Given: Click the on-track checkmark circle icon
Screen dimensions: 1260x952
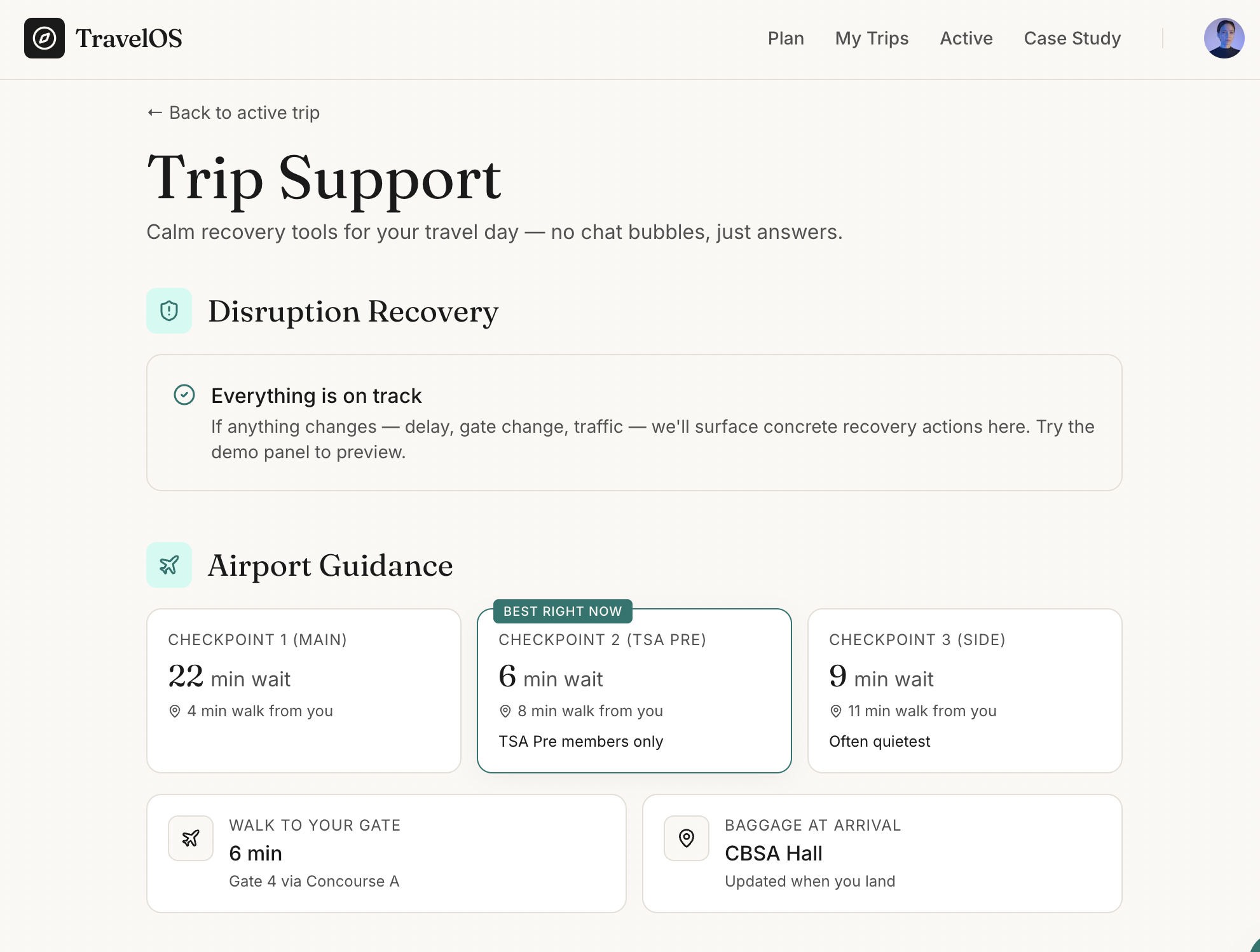Looking at the screenshot, I should click(184, 395).
